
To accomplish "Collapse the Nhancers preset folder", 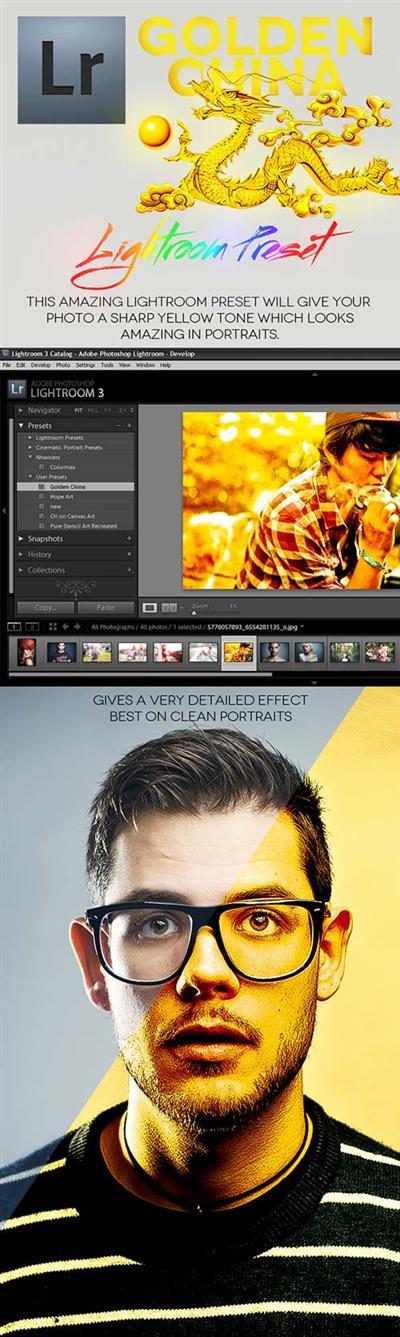I will 30,457.
